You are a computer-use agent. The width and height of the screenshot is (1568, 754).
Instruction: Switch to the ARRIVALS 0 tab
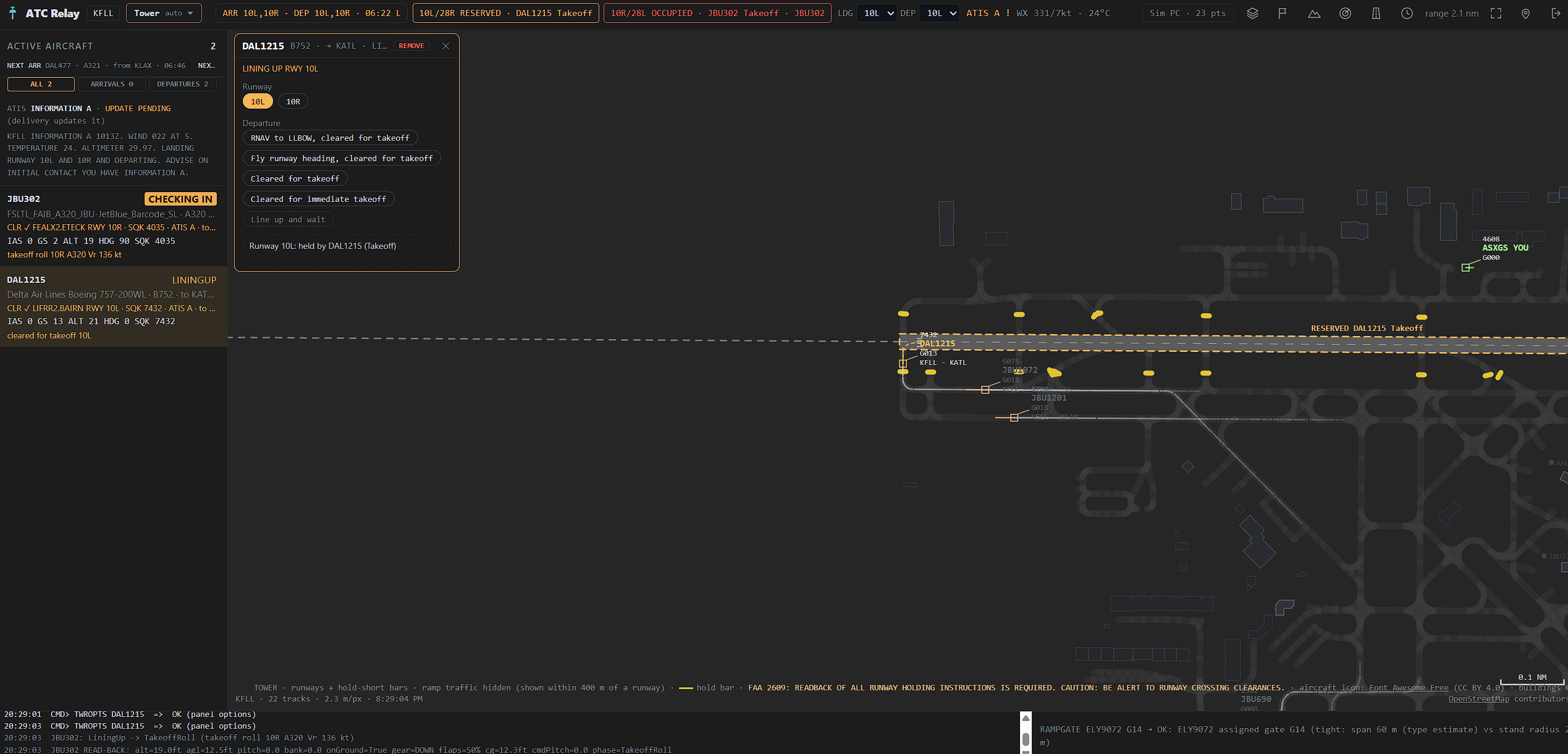tap(112, 84)
